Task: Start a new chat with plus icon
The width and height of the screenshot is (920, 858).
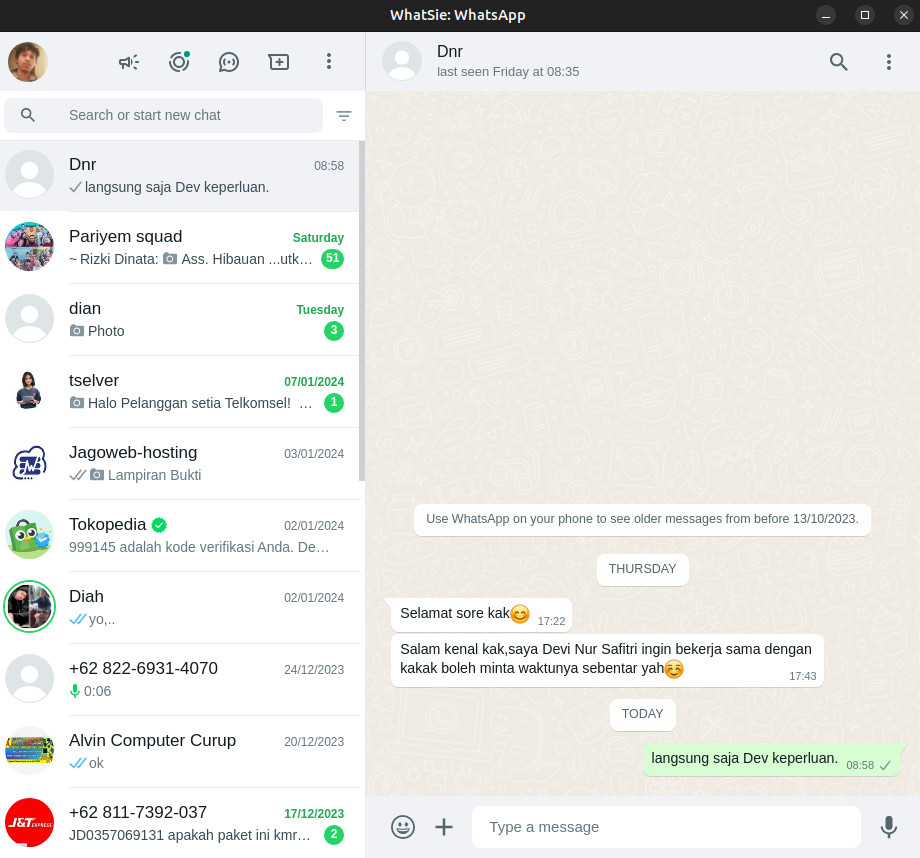Action: tap(279, 62)
